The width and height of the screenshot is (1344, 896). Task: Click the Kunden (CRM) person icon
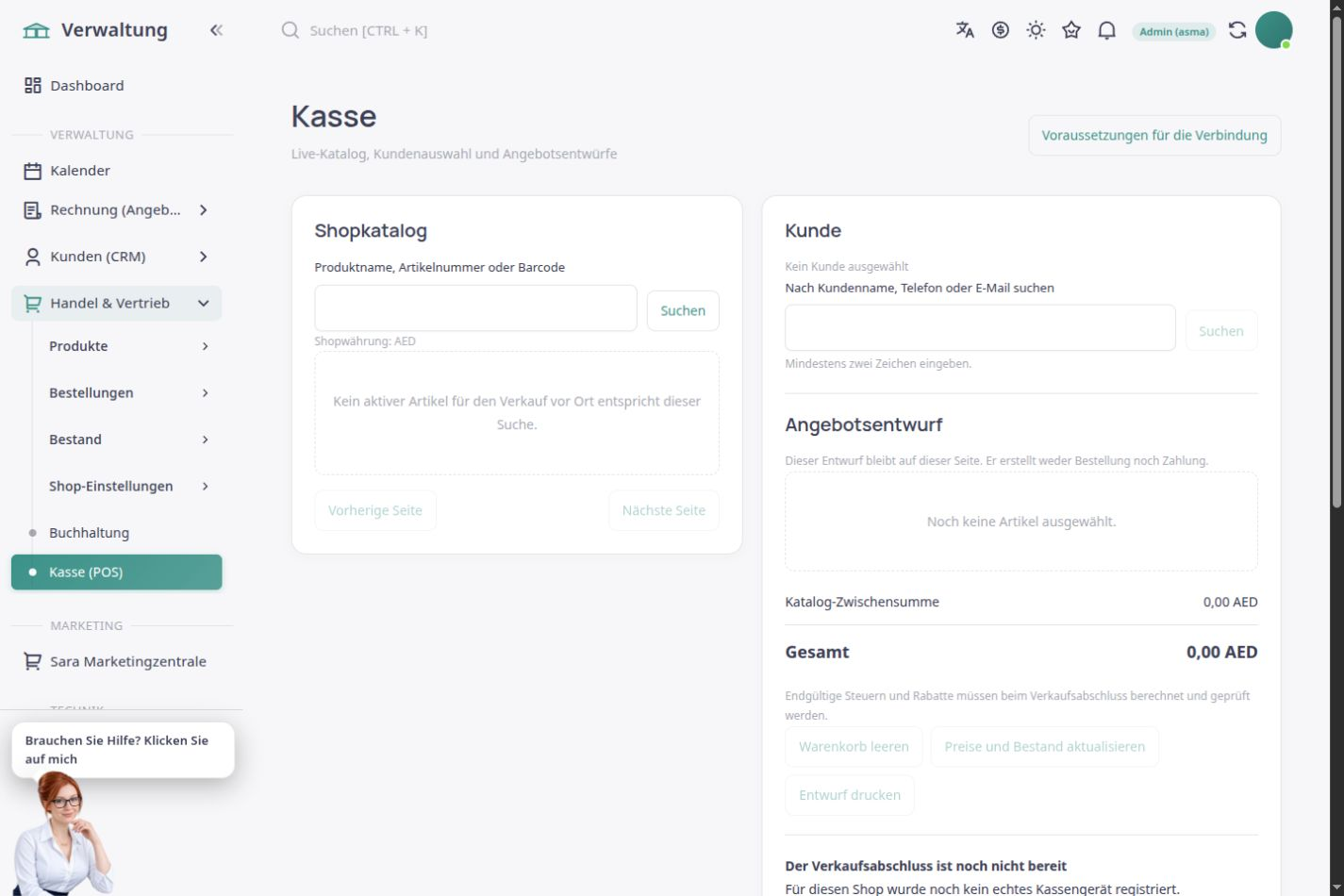(x=33, y=257)
